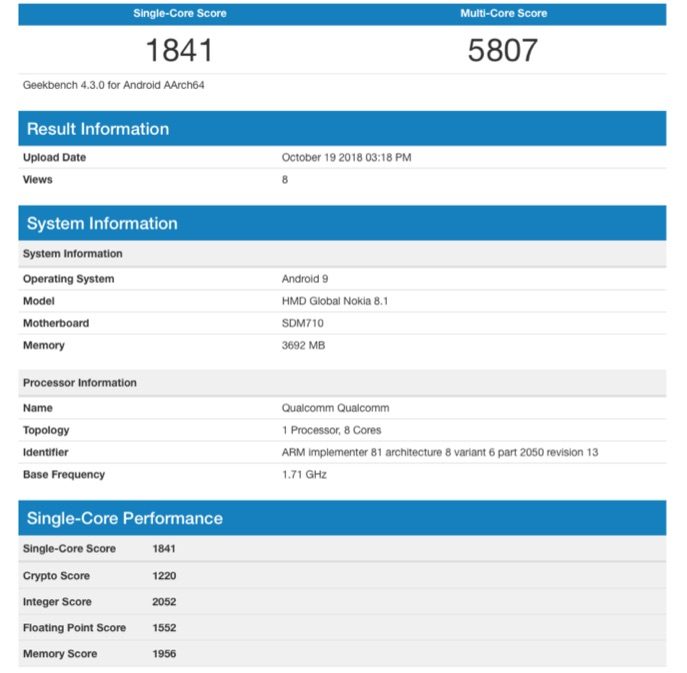Select the 1.71 GHz base frequency value
Image resolution: width=687 pixels, height=673 pixels.
pos(304,474)
